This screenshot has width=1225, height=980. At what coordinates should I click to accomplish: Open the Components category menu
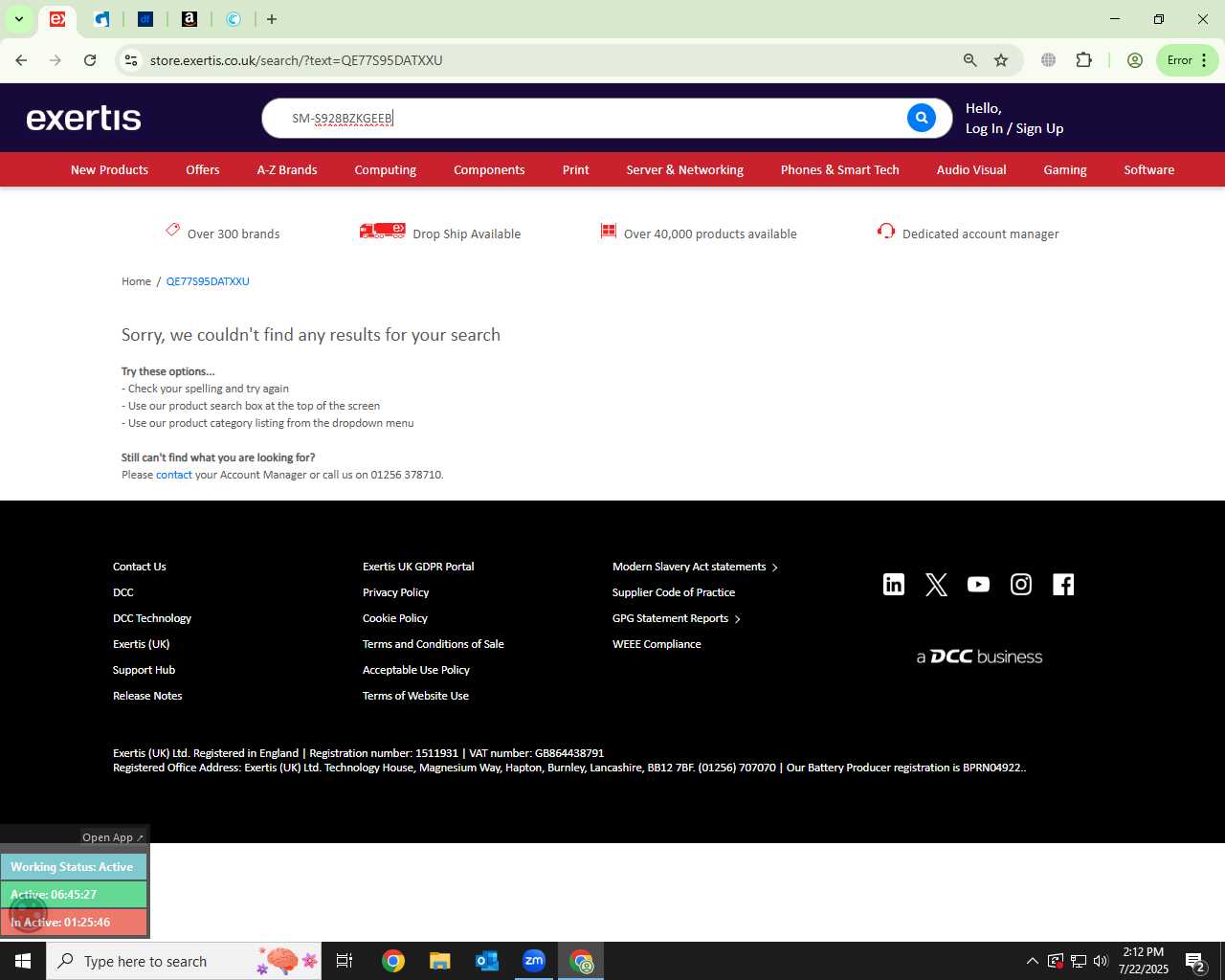click(x=489, y=169)
